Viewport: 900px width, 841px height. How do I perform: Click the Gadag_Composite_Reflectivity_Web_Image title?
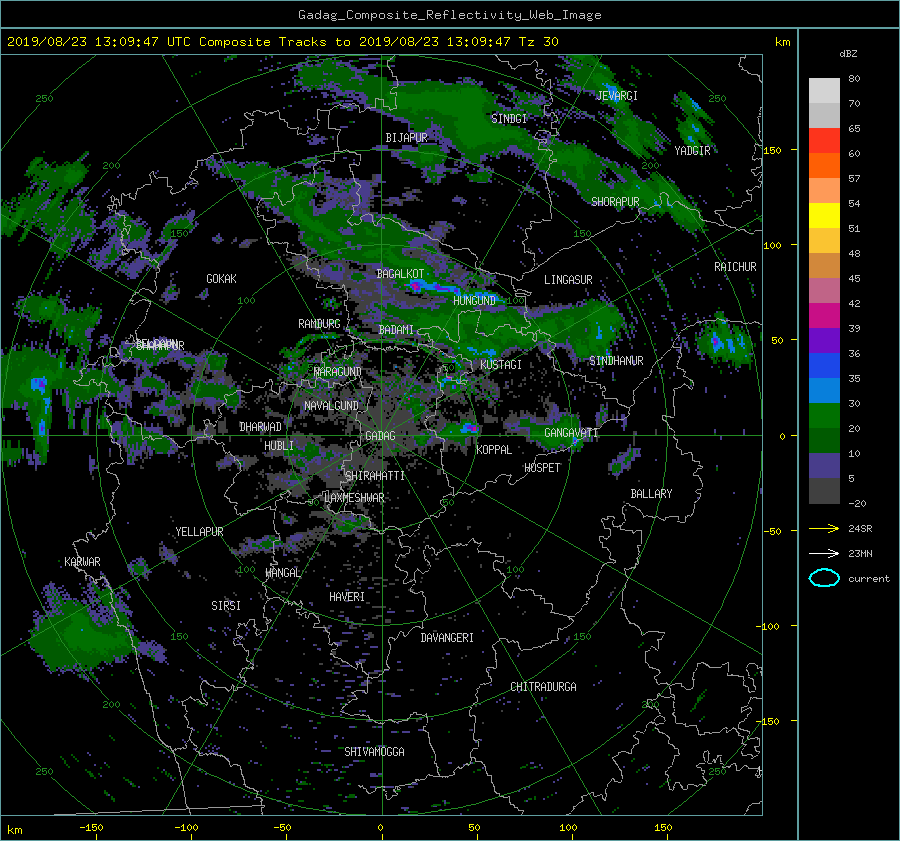(449, 15)
